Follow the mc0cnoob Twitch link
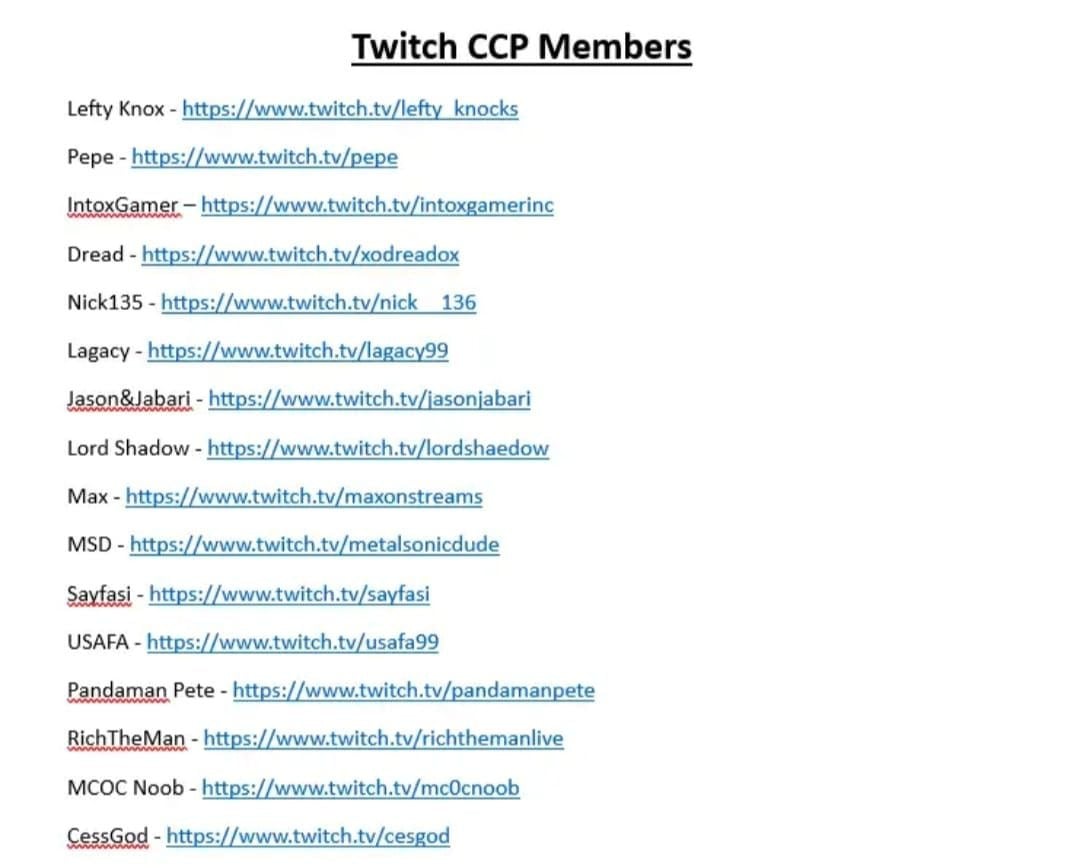This screenshot has height=868, width=1080. [360, 788]
